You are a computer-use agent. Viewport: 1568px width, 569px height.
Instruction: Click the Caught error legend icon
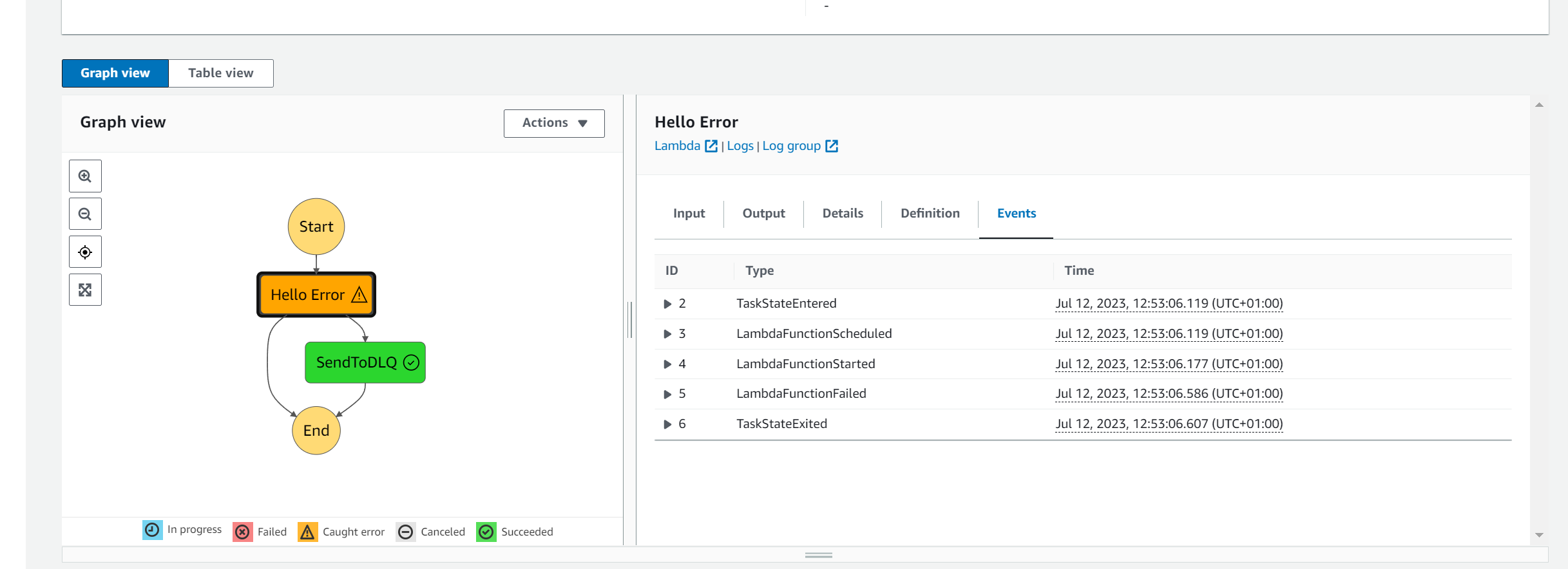[308, 532]
